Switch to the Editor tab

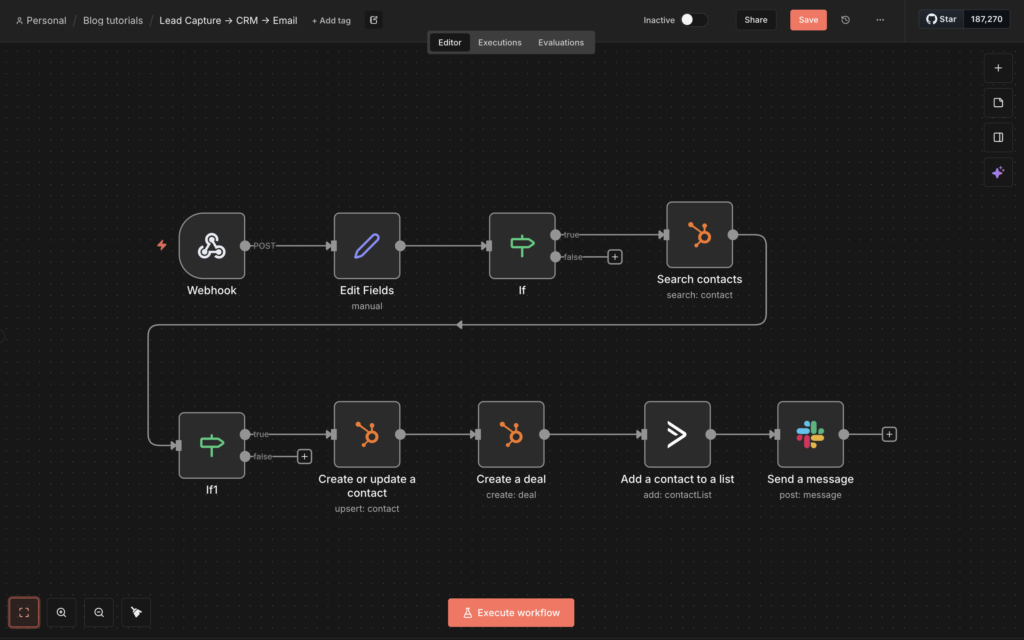pos(449,42)
